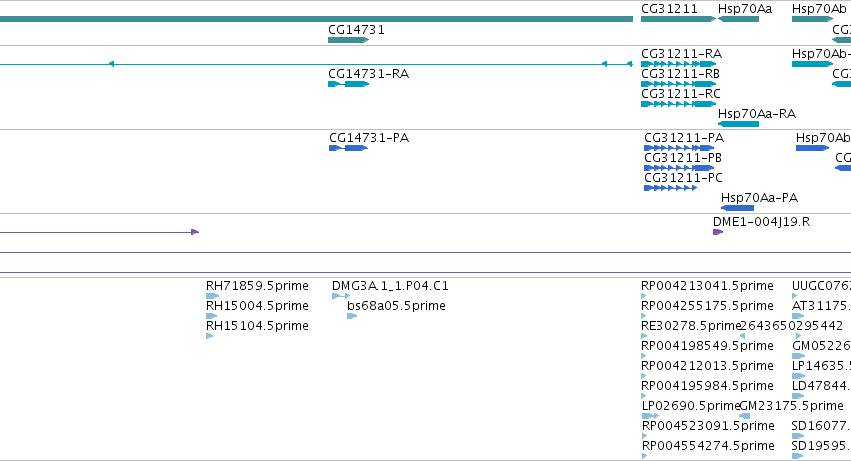Viewport: 851px width, 461px height.
Task: Open the CG31211-RA transcript label
Action: 681,54
